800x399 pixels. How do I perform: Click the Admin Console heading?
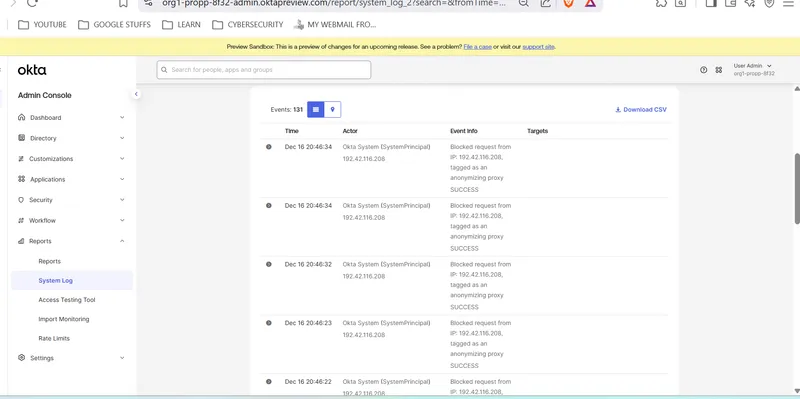(x=45, y=95)
